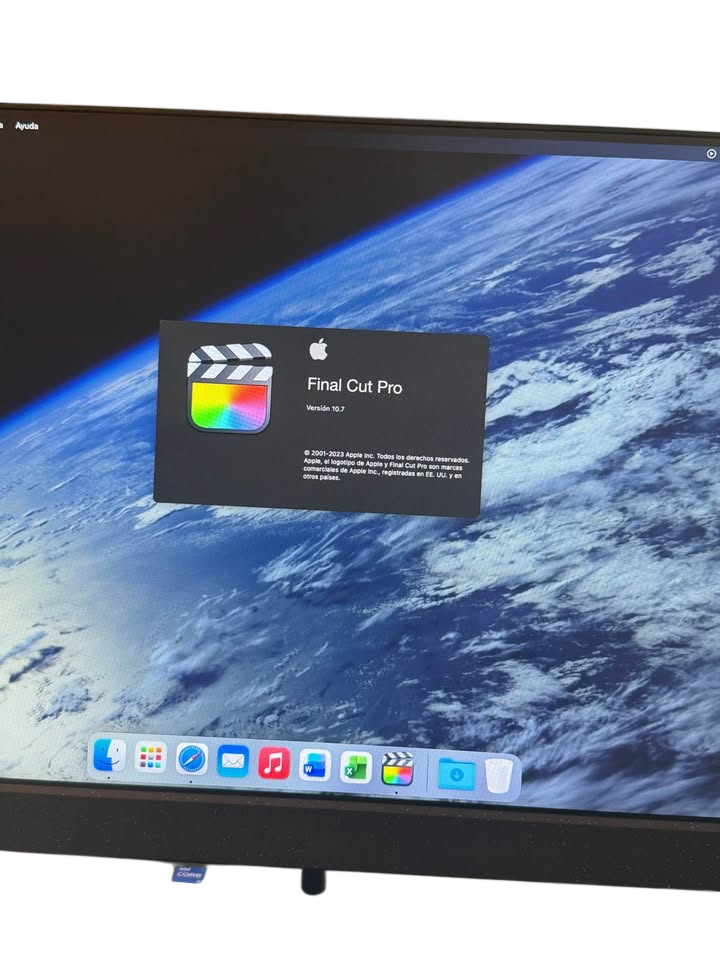Viewport: 720px width, 960px height.
Task: Launch Microsoft Word from the dock
Action: [315, 765]
